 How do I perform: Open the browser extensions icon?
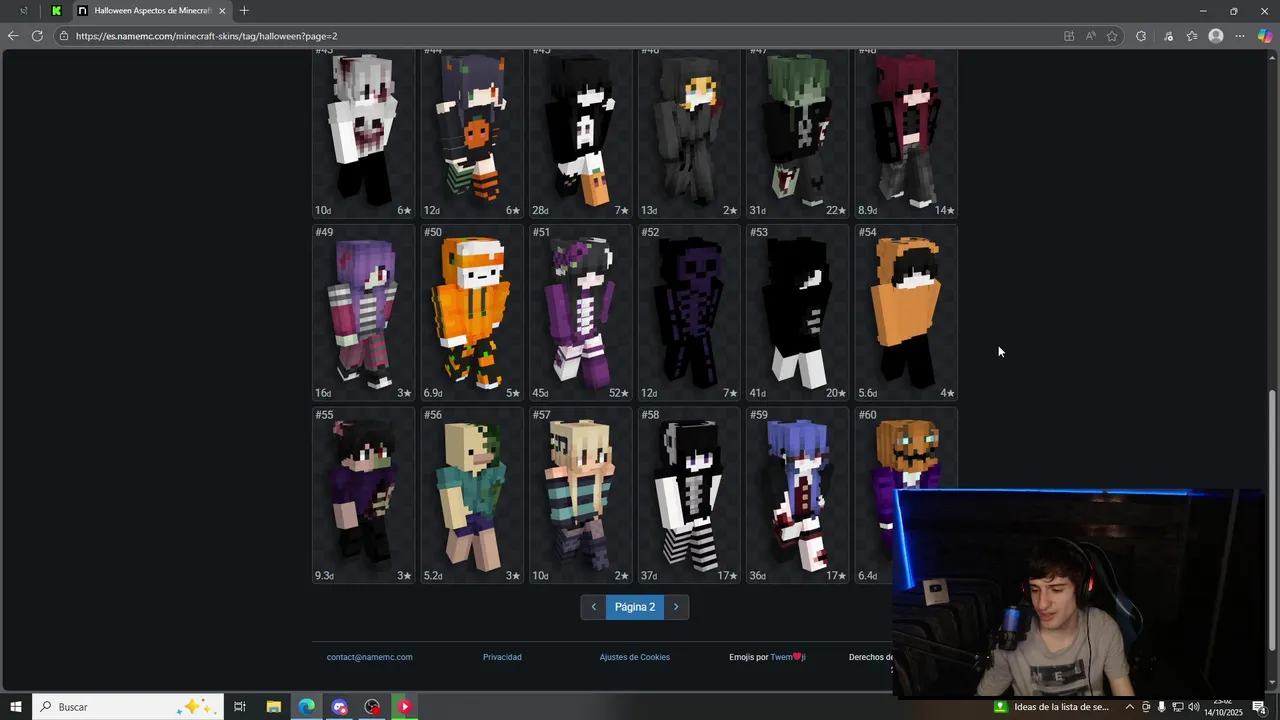point(1141,36)
